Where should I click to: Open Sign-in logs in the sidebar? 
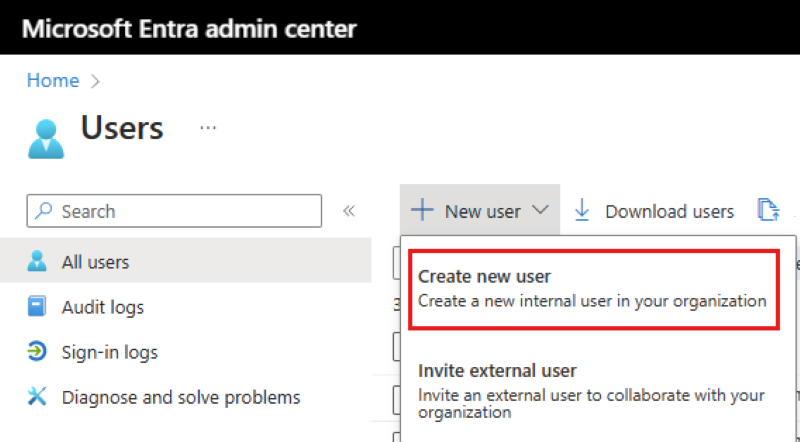tap(110, 352)
